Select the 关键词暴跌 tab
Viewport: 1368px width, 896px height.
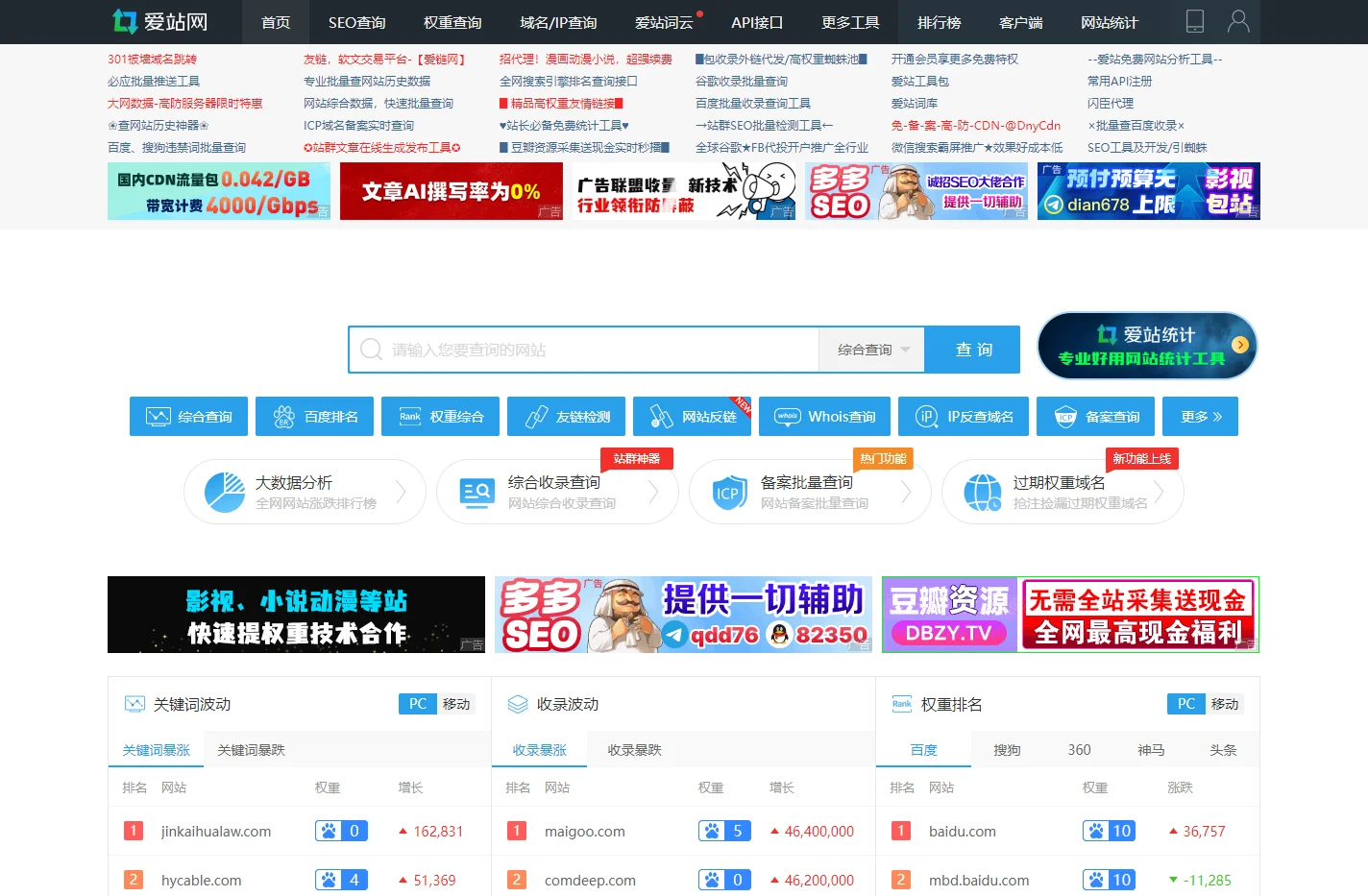251,750
